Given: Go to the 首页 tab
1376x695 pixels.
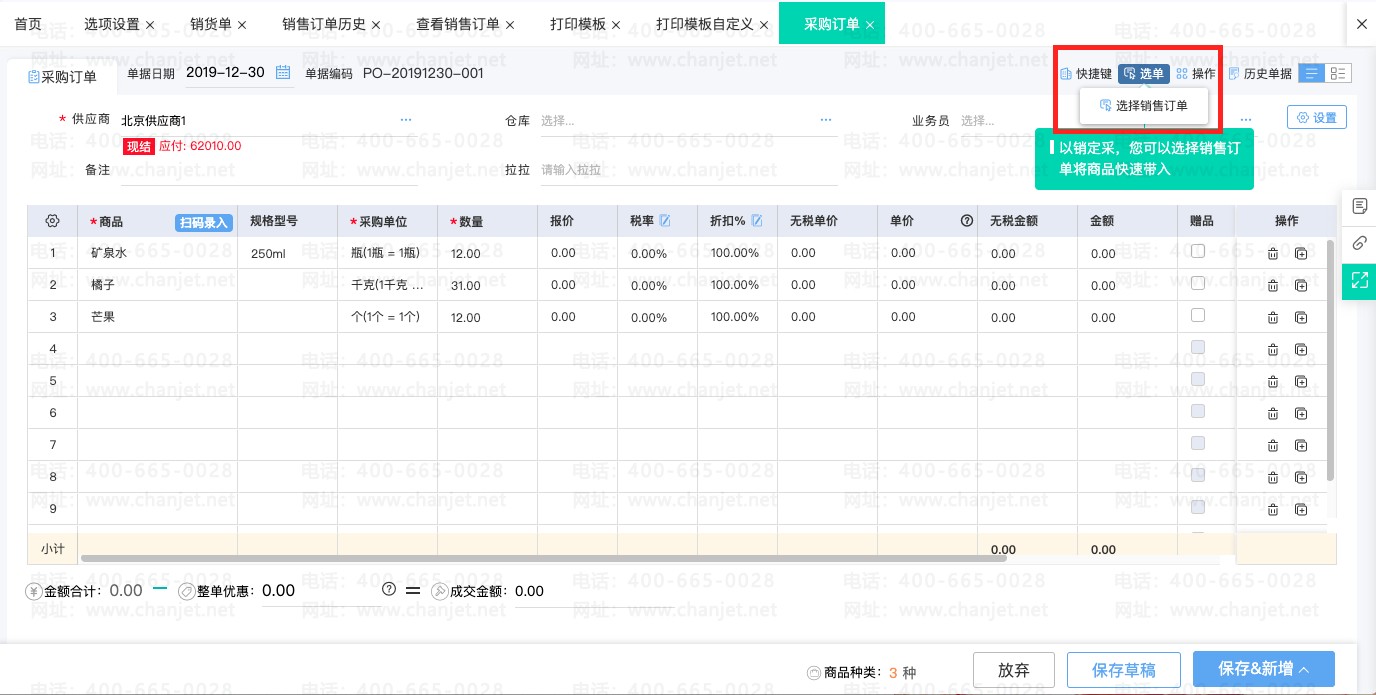Looking at the screenshot, I should (28, 23).
